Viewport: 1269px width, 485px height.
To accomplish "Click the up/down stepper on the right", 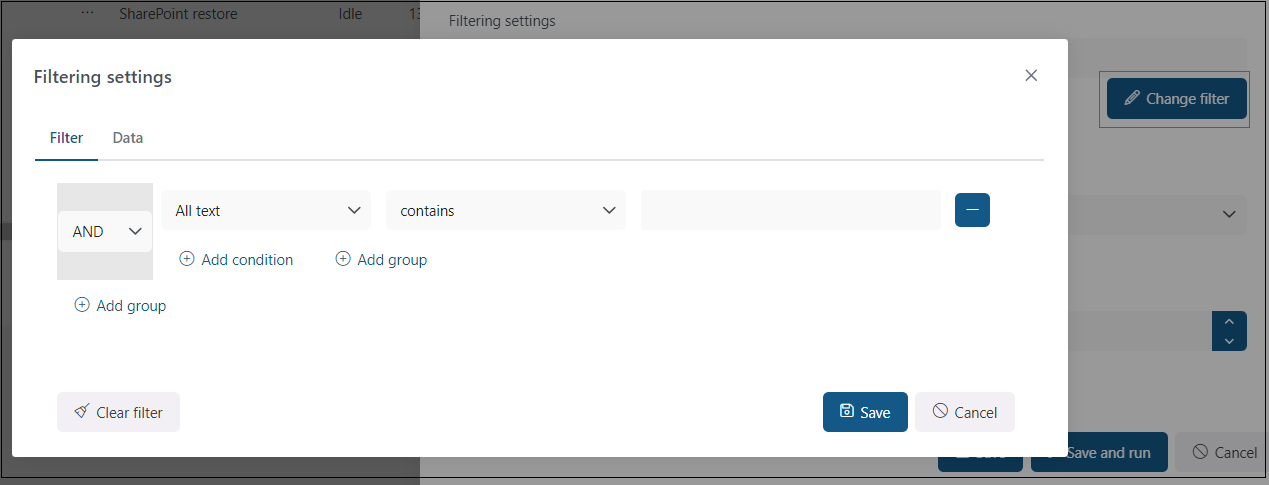I will click(1229, 331).
